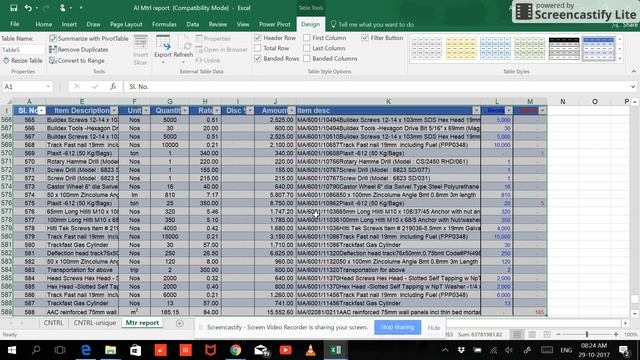
Task: Open the Action Center notifications icon
Action: pyautogui.click(x=624, y=350)
